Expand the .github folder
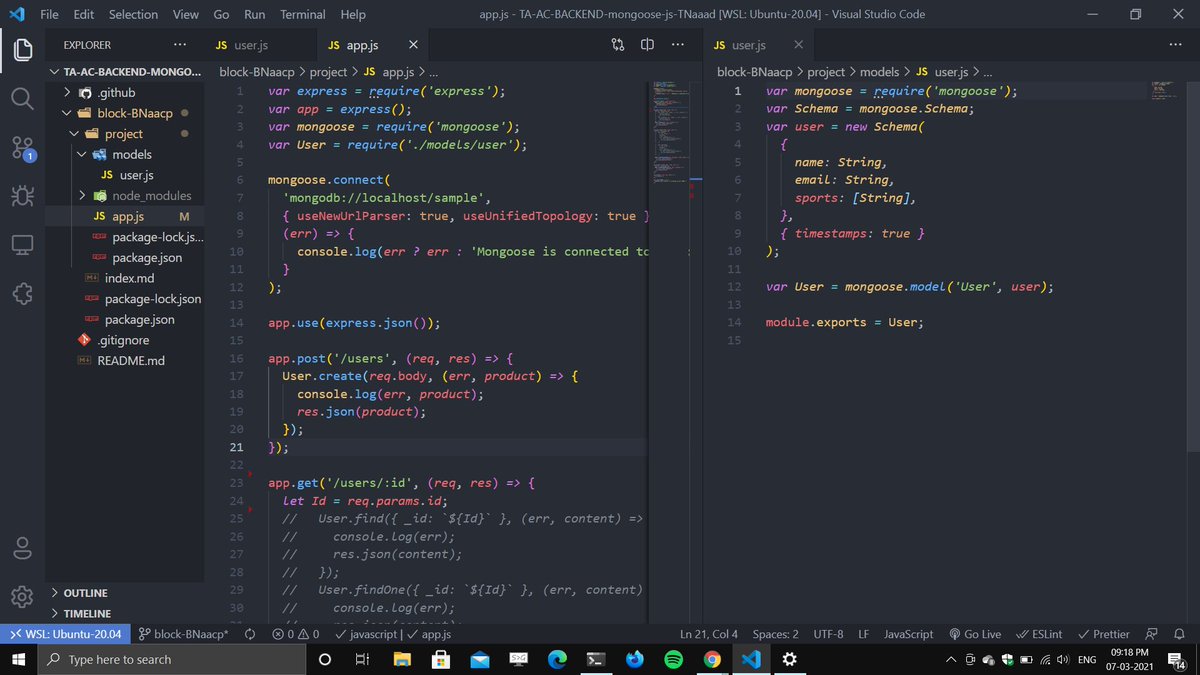 pyautogui.click(x=125, y=92)
